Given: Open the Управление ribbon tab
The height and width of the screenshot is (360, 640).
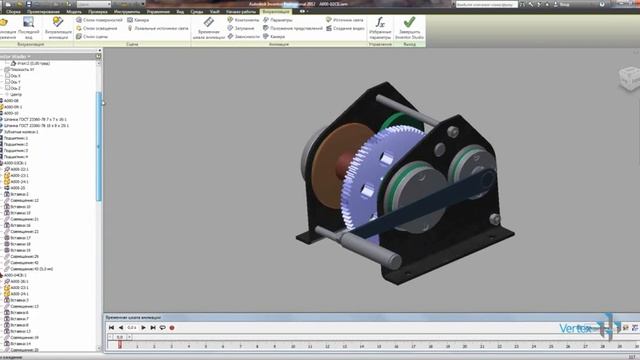Looking at the screenshot, I should [x=158, y=12].
